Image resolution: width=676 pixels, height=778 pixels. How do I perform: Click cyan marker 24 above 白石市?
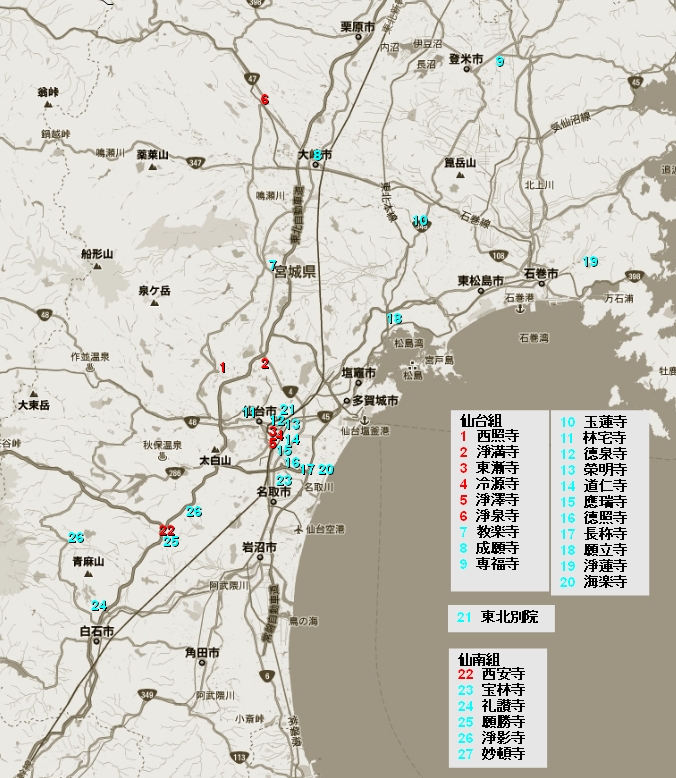[x=99, y=605]
